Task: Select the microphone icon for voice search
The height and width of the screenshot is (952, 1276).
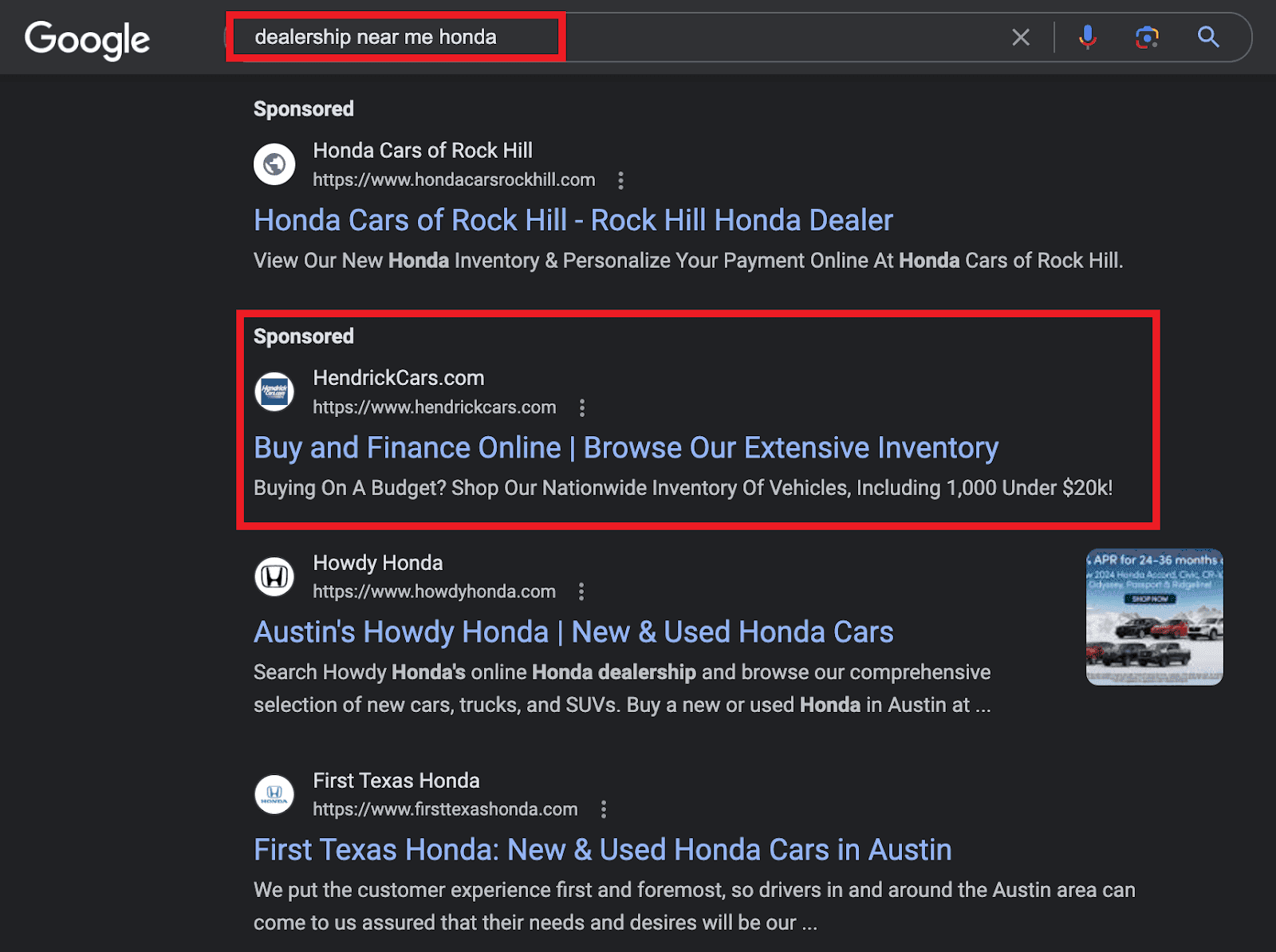Action: (1085, 37)
